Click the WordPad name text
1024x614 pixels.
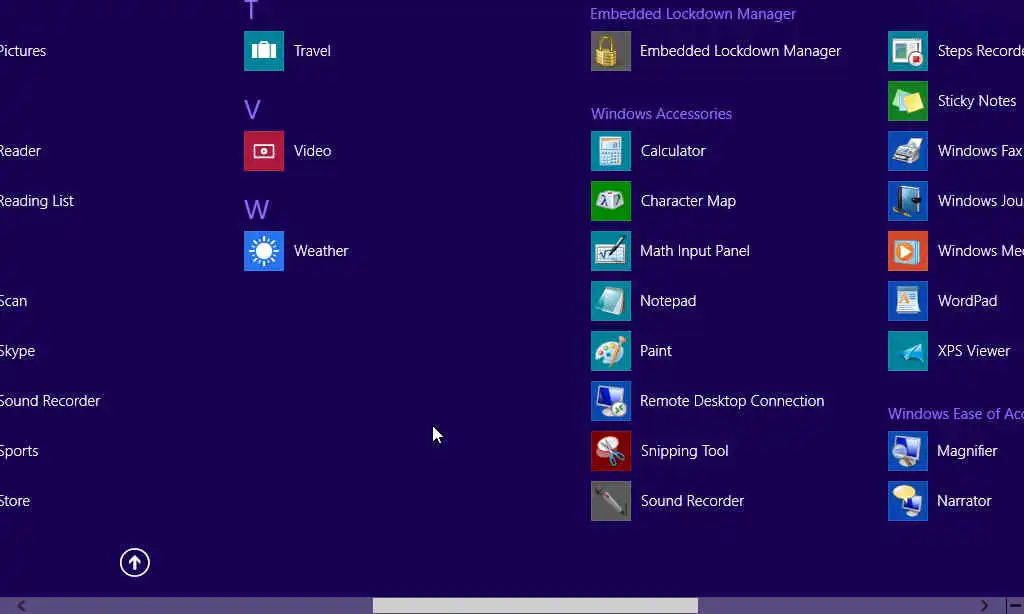click(x=967, y=301)
